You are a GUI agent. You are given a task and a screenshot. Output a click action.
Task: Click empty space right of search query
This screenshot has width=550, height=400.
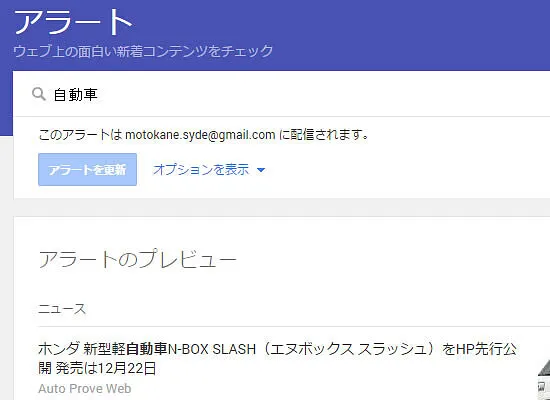(316, 94)
